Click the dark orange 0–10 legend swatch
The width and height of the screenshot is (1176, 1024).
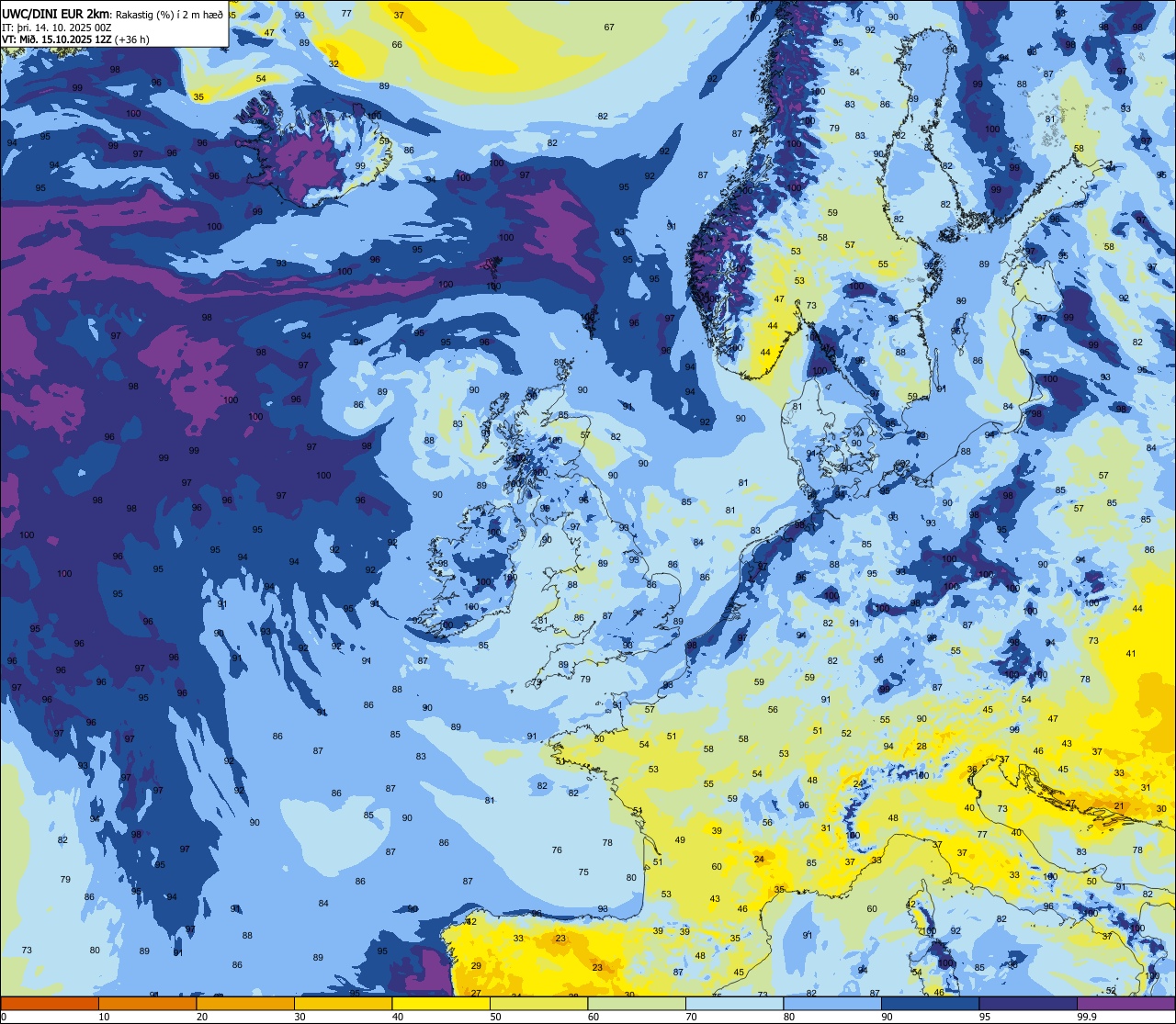point(50,1004)
